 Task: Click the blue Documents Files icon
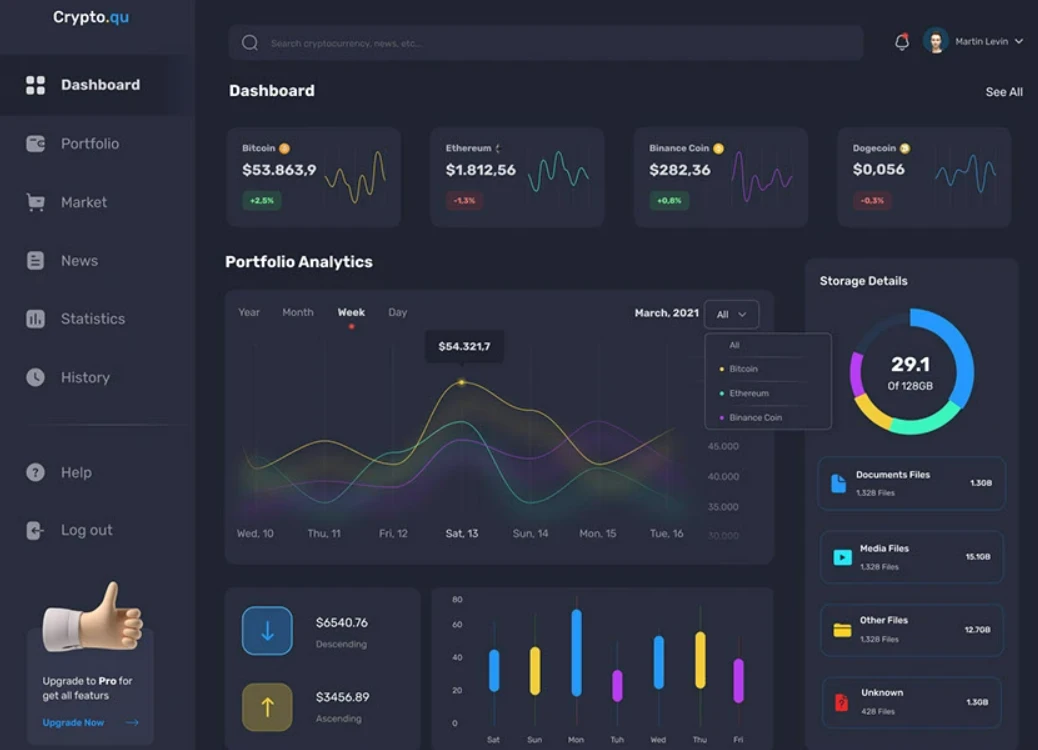(x=838, y=483)
